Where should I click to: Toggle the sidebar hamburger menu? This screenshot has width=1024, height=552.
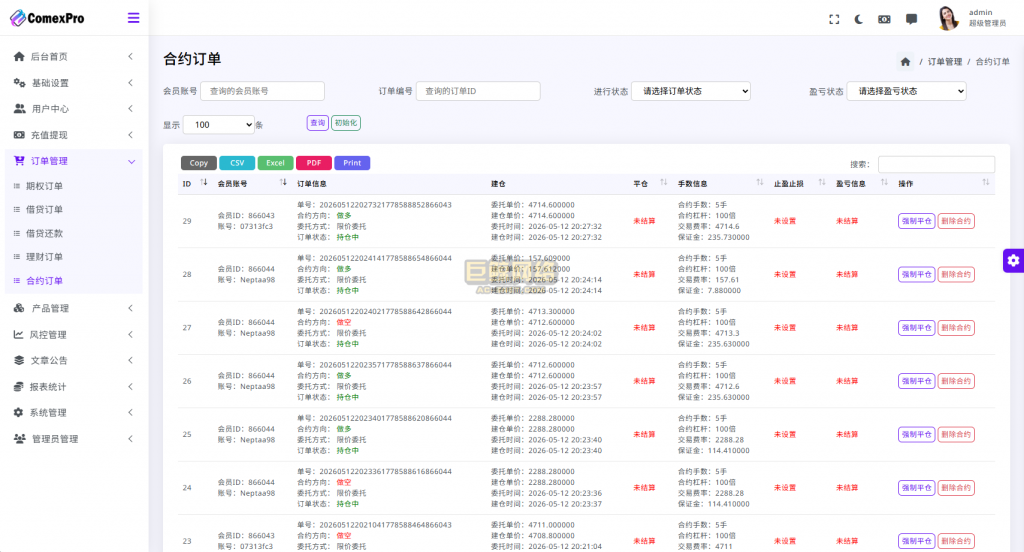[133, 18]
